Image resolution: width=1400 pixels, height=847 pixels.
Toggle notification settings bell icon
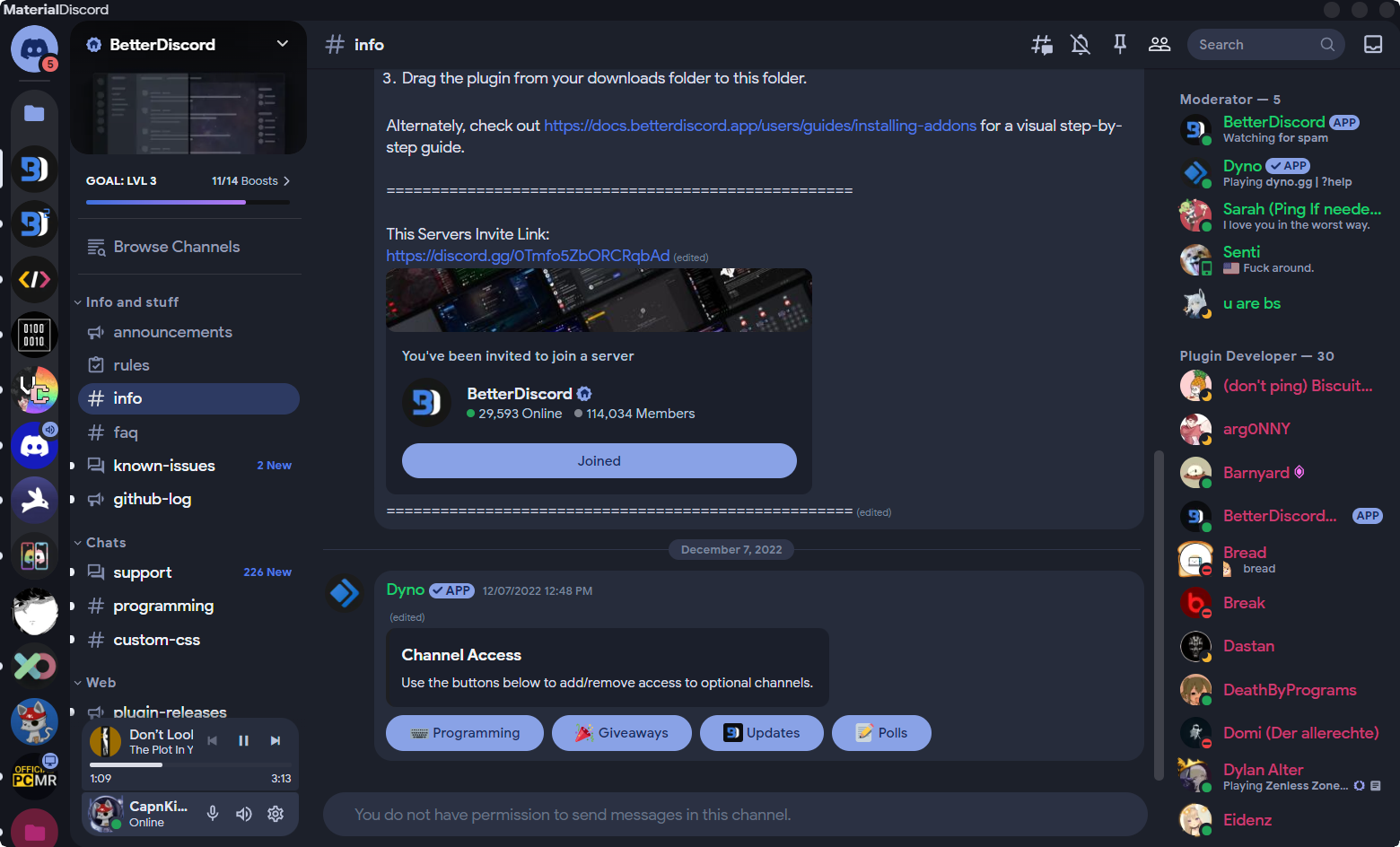(1081, 45)
